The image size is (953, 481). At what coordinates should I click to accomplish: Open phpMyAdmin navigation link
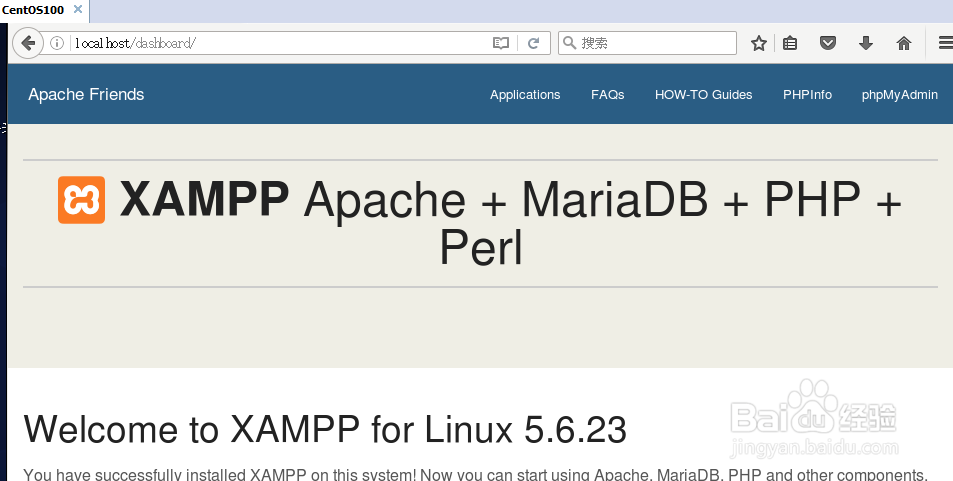900,95
